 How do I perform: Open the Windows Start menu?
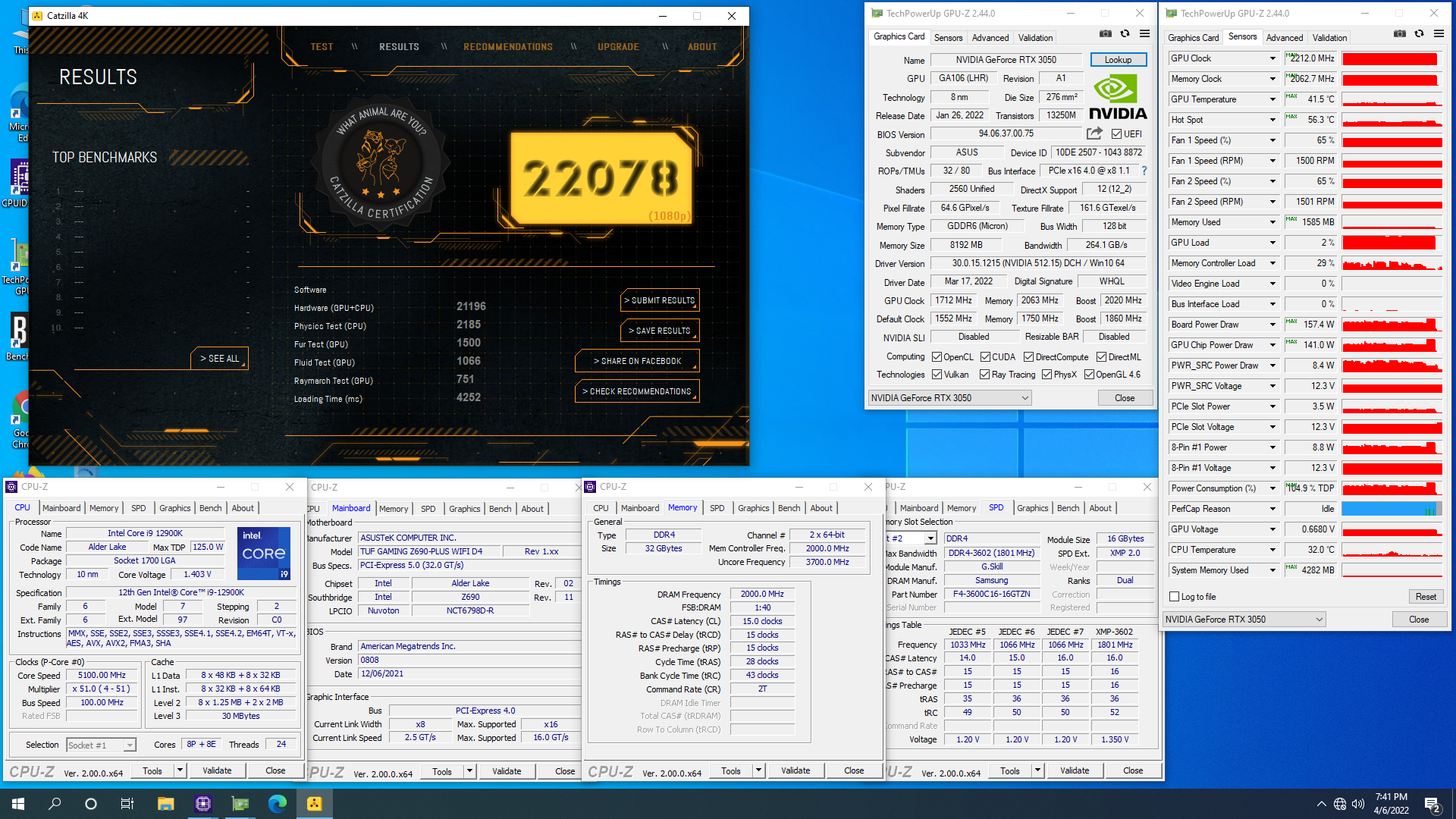(18, 803)
